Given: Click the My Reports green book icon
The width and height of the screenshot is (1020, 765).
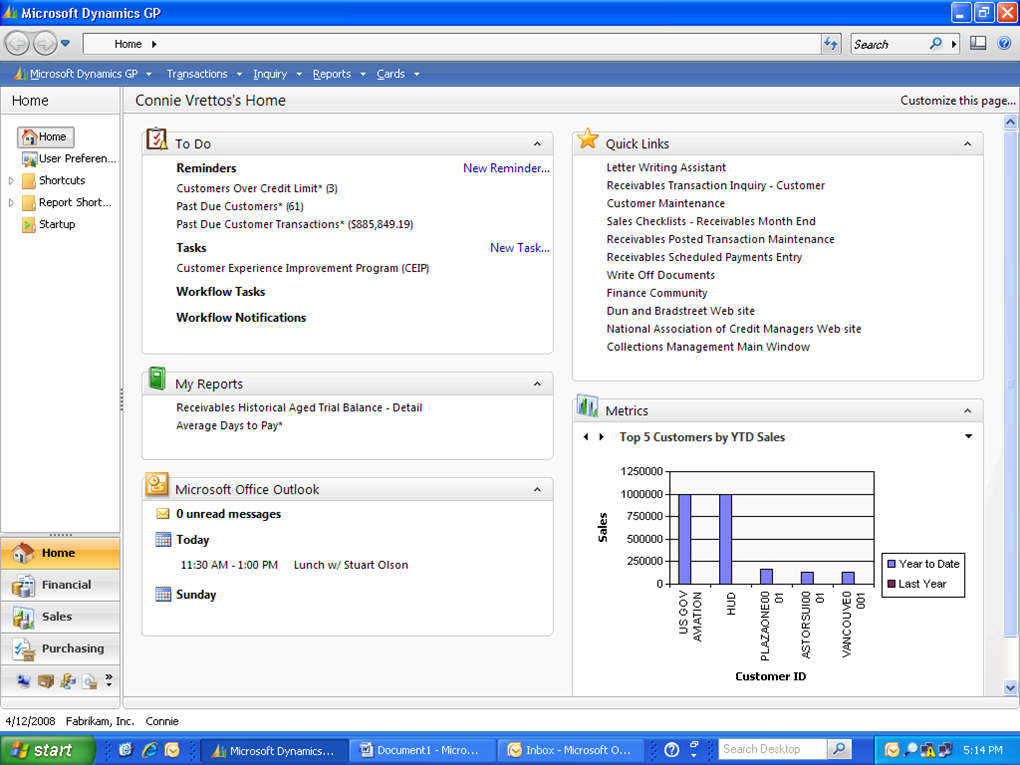Looking at the screenshot, I should pos(157,378).
